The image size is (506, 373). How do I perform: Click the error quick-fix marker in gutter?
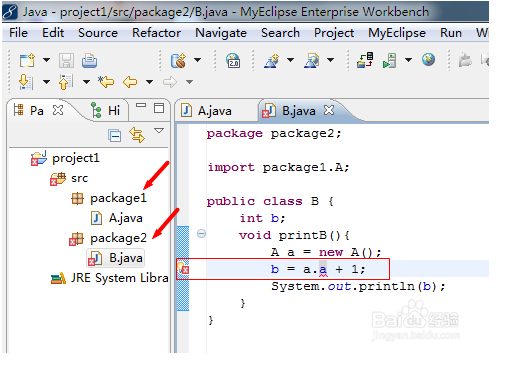point(183,268)
